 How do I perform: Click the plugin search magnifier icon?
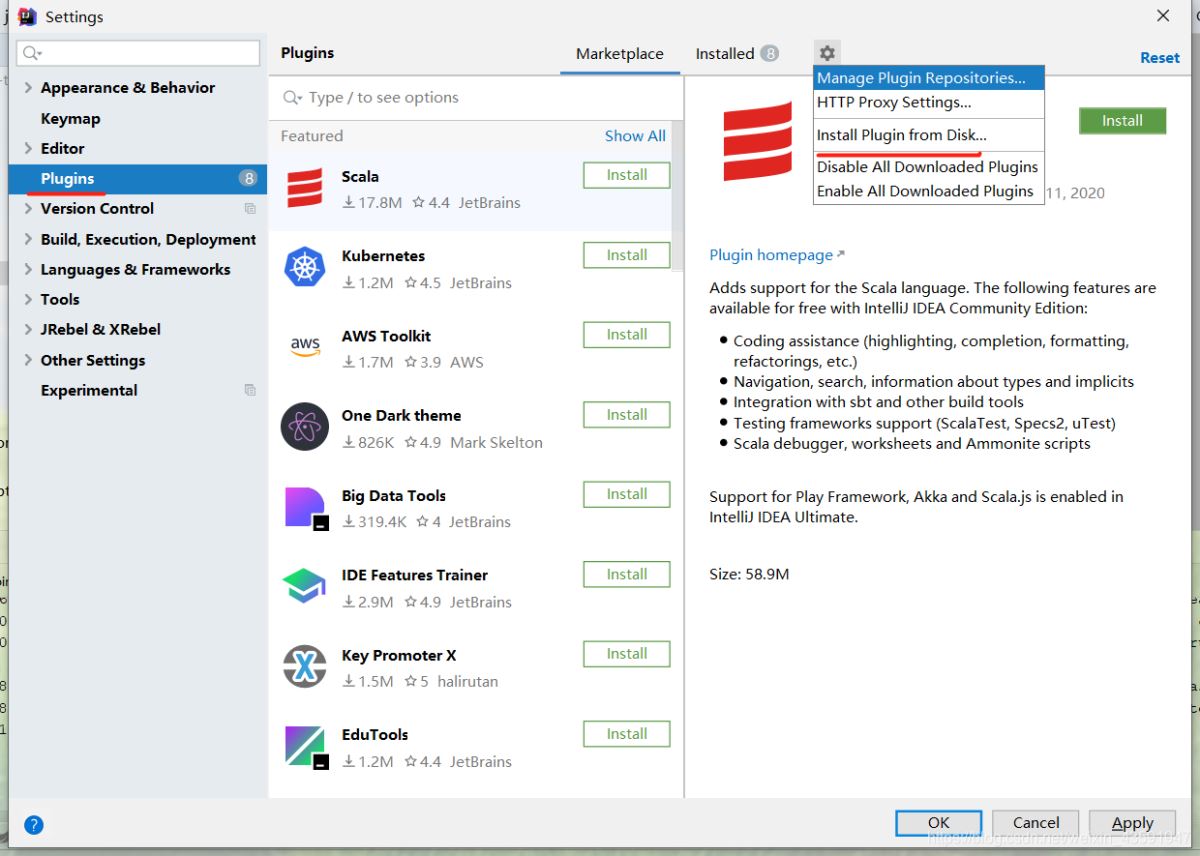point(293,97)
